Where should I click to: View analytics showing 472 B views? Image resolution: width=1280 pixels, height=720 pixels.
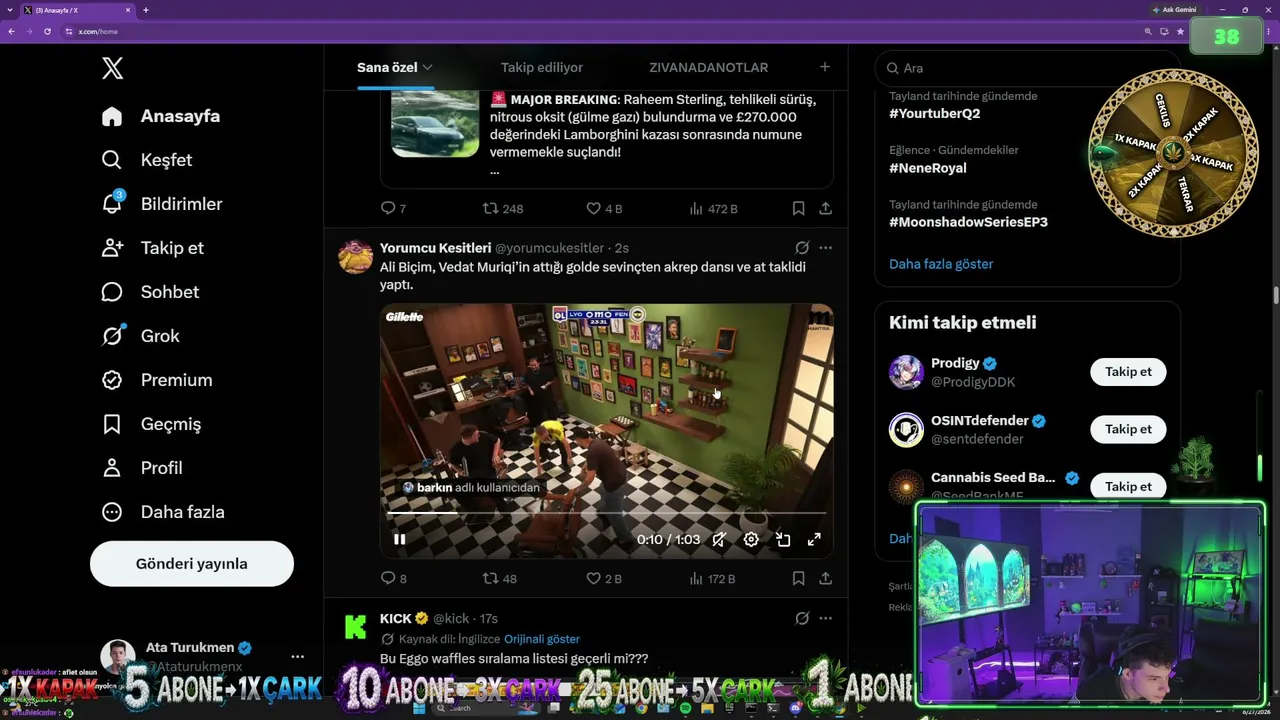coord(713,208)
